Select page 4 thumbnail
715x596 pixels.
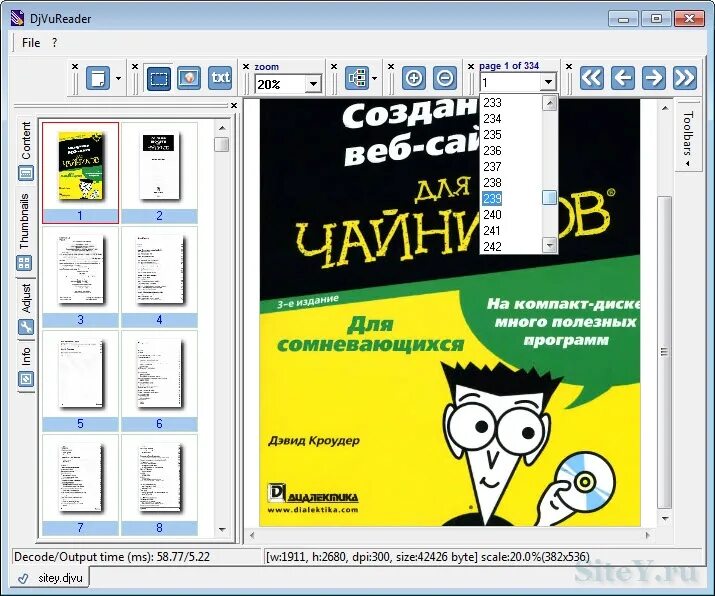point(159,277)
